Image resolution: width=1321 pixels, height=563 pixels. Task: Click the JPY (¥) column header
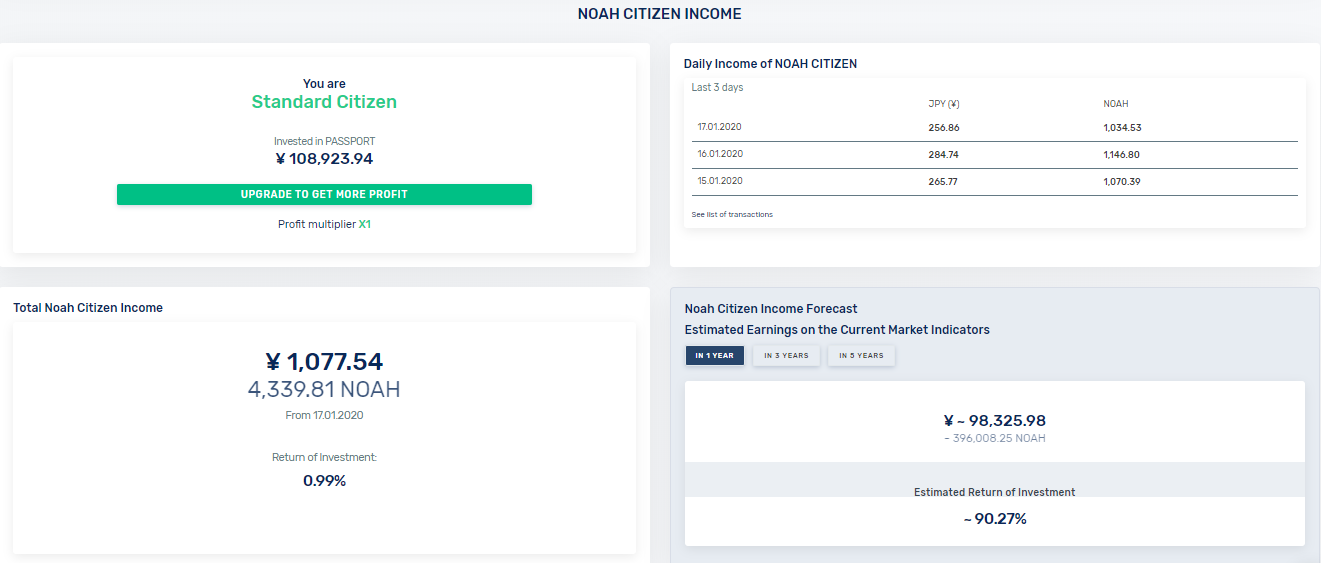pyautogui.click(x=944, y=104)
